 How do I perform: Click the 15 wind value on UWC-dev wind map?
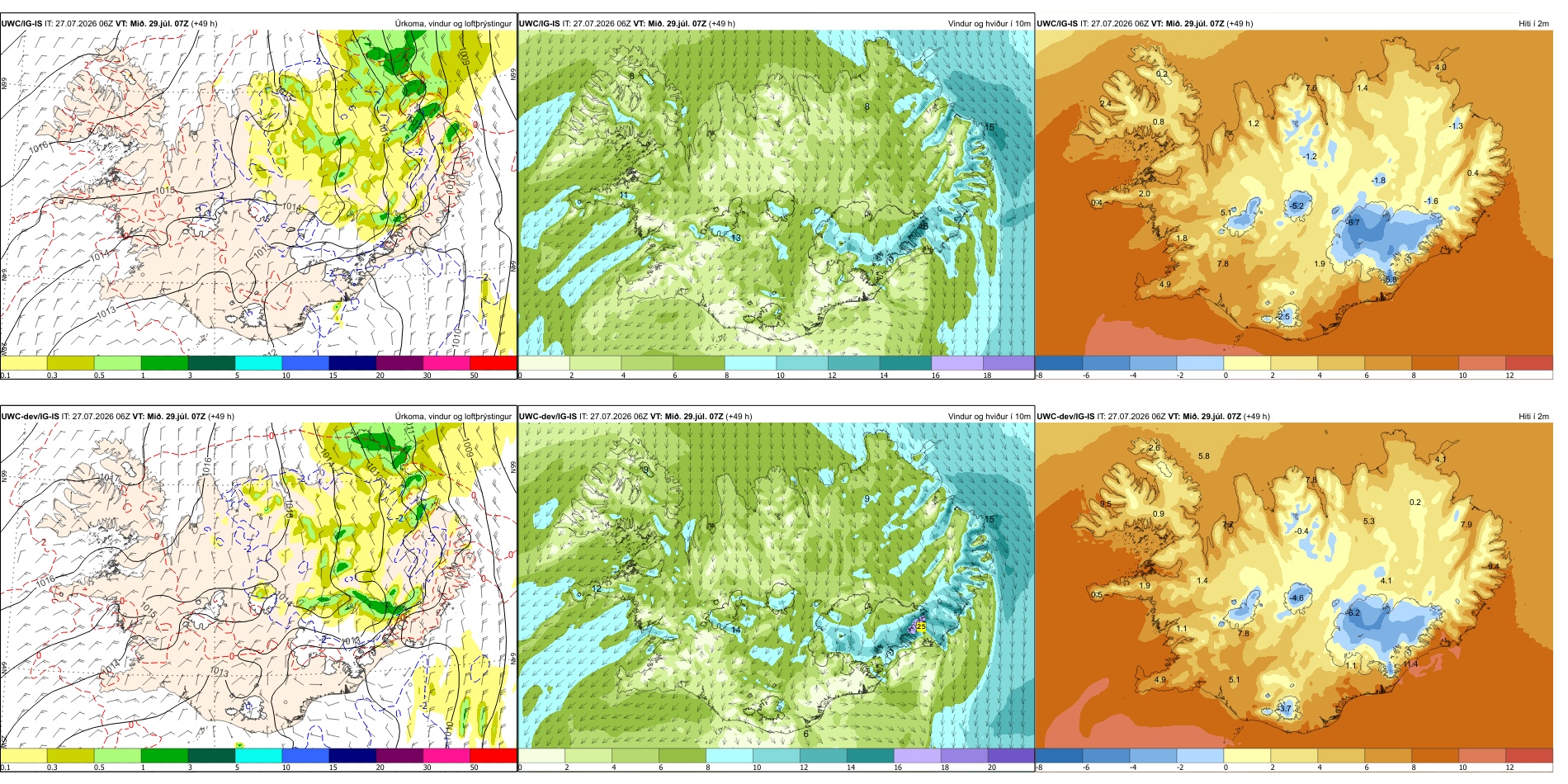(989, 519)
